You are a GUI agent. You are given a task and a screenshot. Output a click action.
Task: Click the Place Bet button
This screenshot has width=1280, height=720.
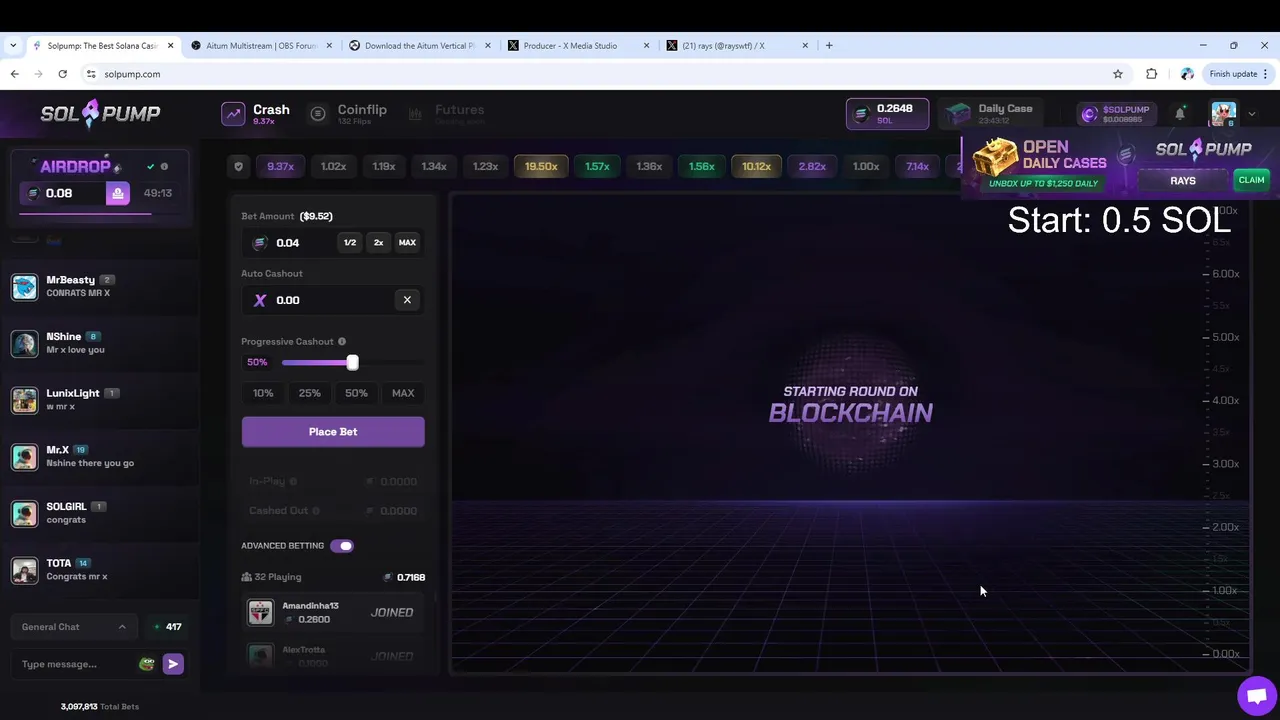click(333, 432)
